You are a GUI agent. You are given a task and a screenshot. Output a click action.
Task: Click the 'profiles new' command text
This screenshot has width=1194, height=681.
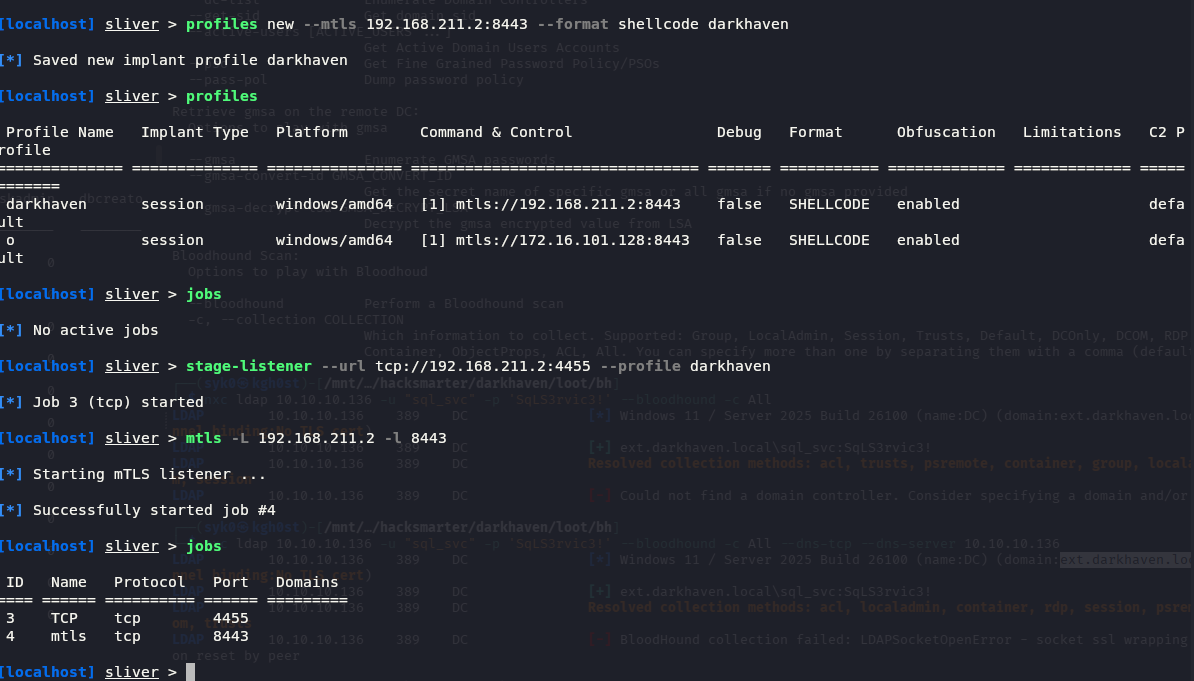pyautogui.click(x=240, y=24)
